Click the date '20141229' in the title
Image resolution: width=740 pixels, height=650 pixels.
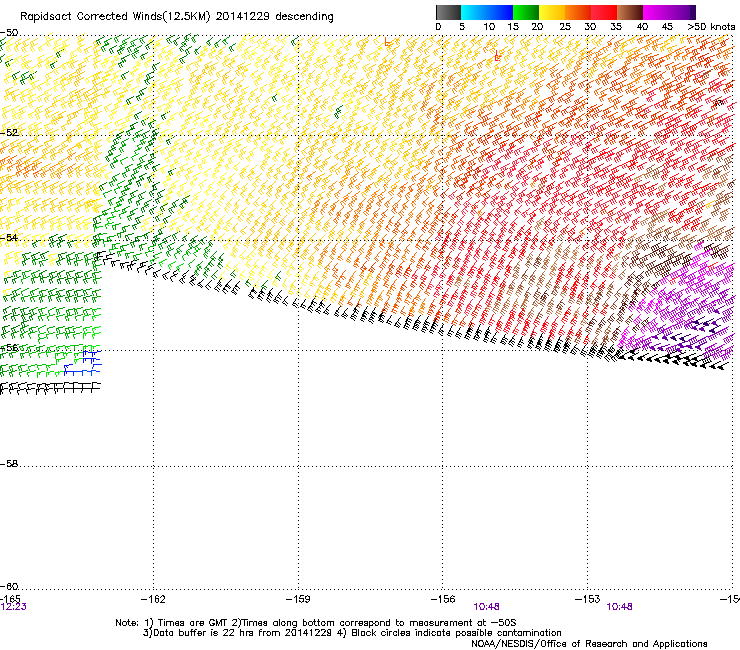point(243,16)
